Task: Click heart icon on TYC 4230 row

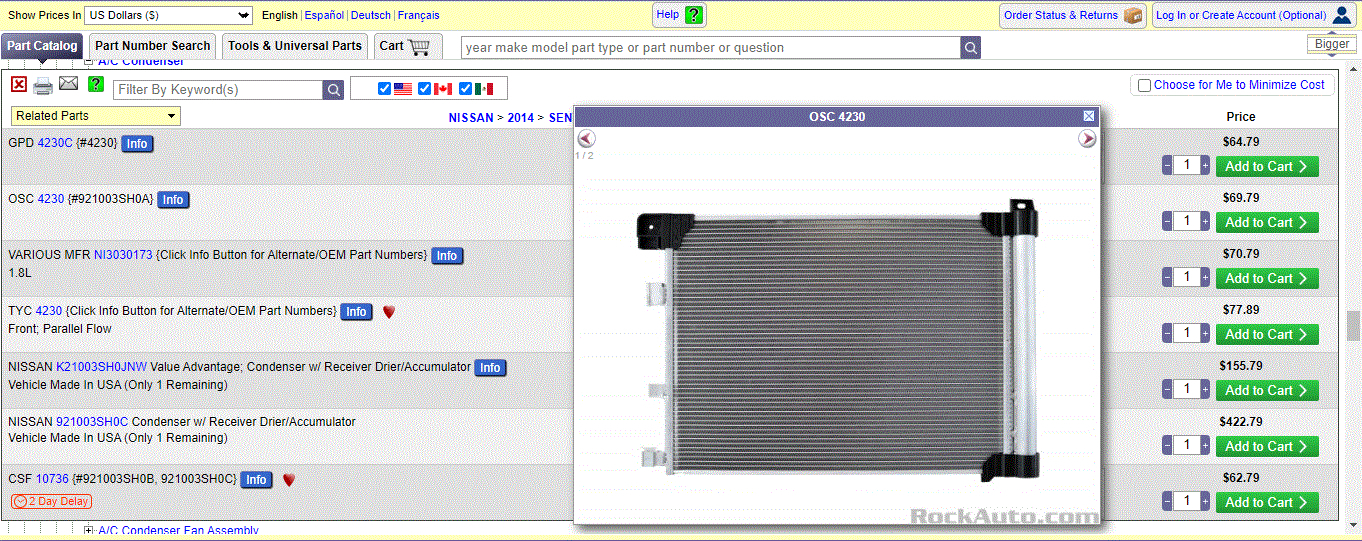Action: [x=389, y=312]
